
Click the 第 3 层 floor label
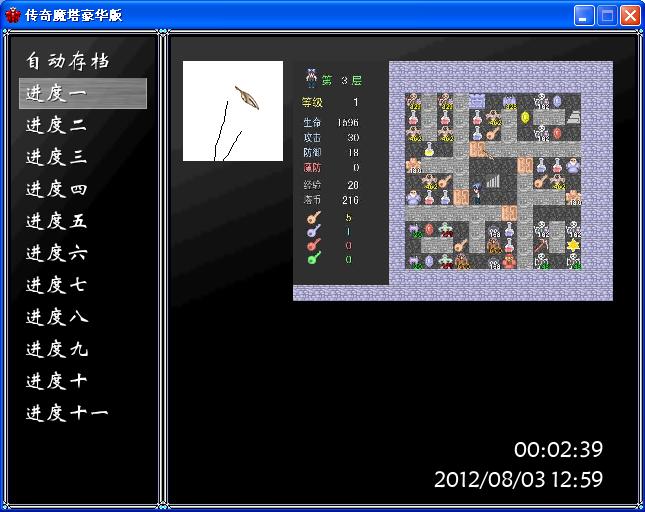pyautogui.click(x=342, y=80)
